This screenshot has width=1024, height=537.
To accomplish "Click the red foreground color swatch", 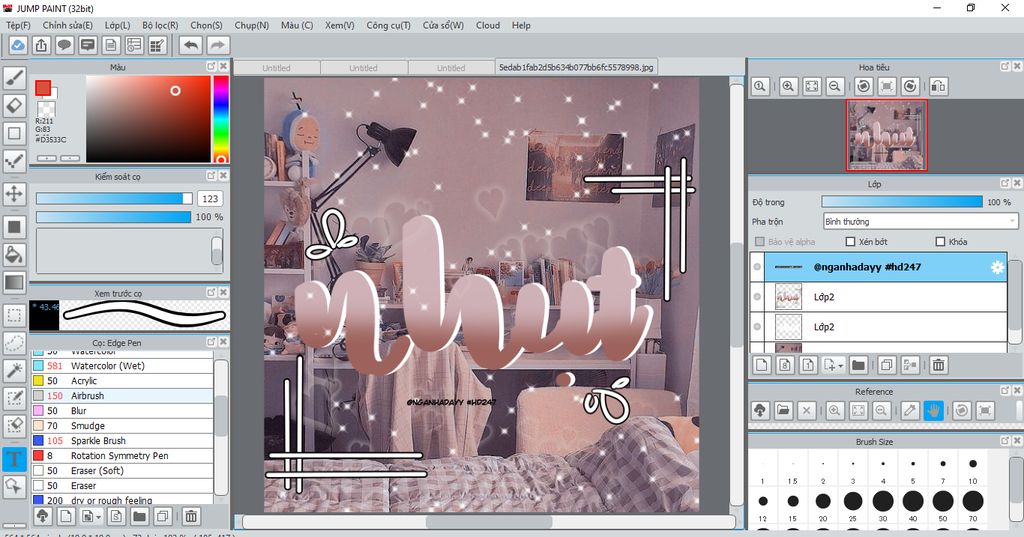I will click(x=43, y=88).
